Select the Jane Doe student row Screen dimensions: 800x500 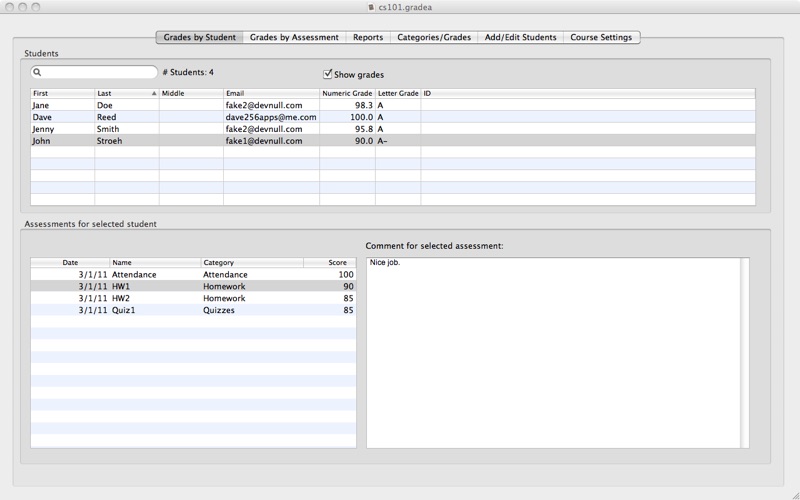tap(393, 105)
